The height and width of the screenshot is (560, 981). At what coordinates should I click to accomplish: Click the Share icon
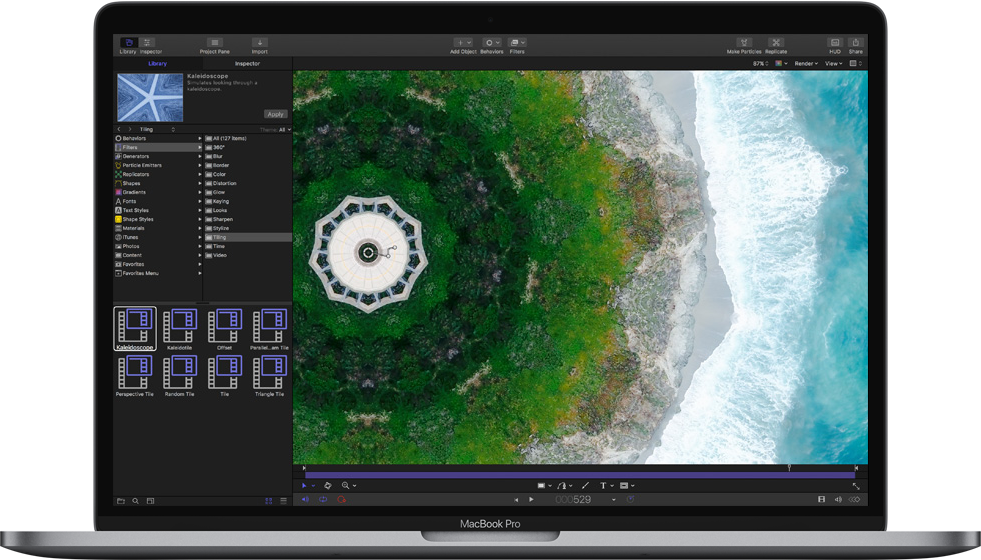click(x=856, y=44)
